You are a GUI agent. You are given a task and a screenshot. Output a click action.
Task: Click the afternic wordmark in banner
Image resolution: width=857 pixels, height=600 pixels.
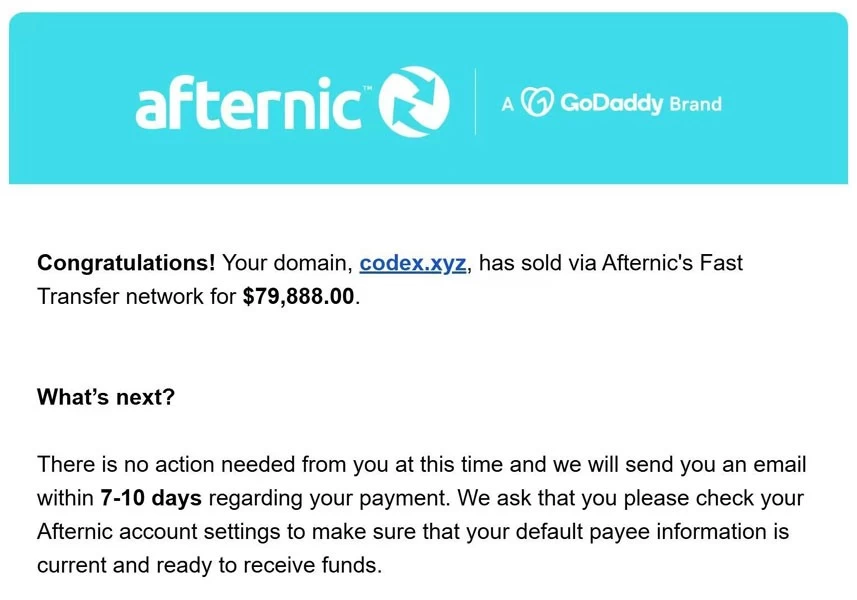coord(248,104)
